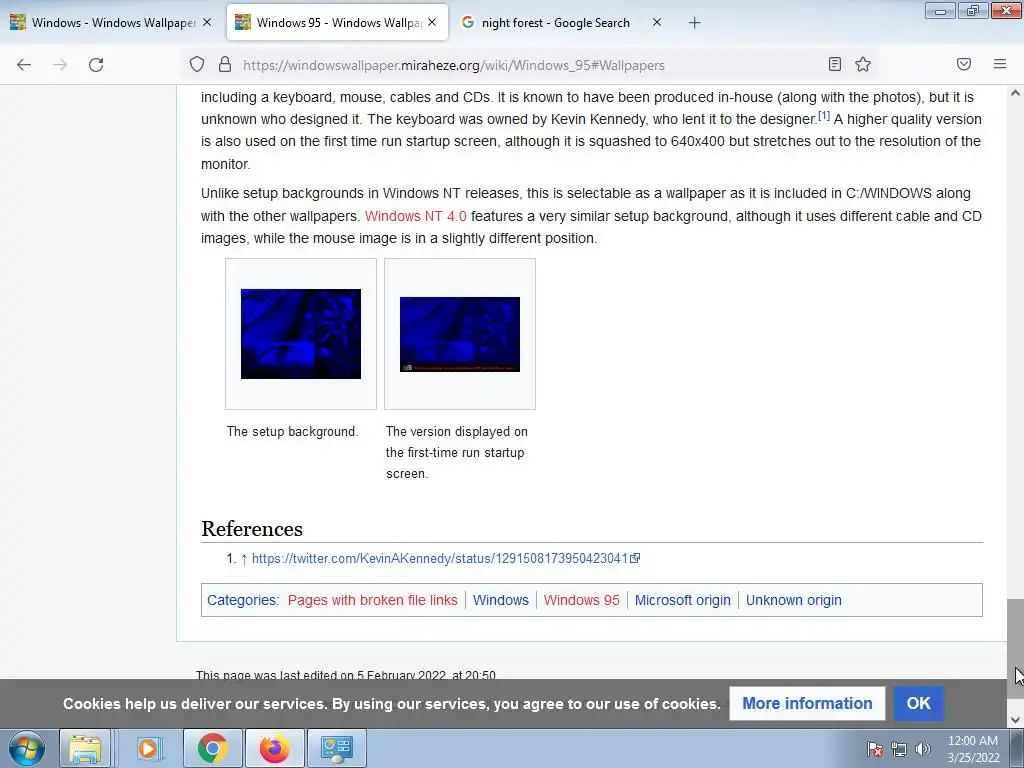Open volume control speaker icon

click(922, 749)
